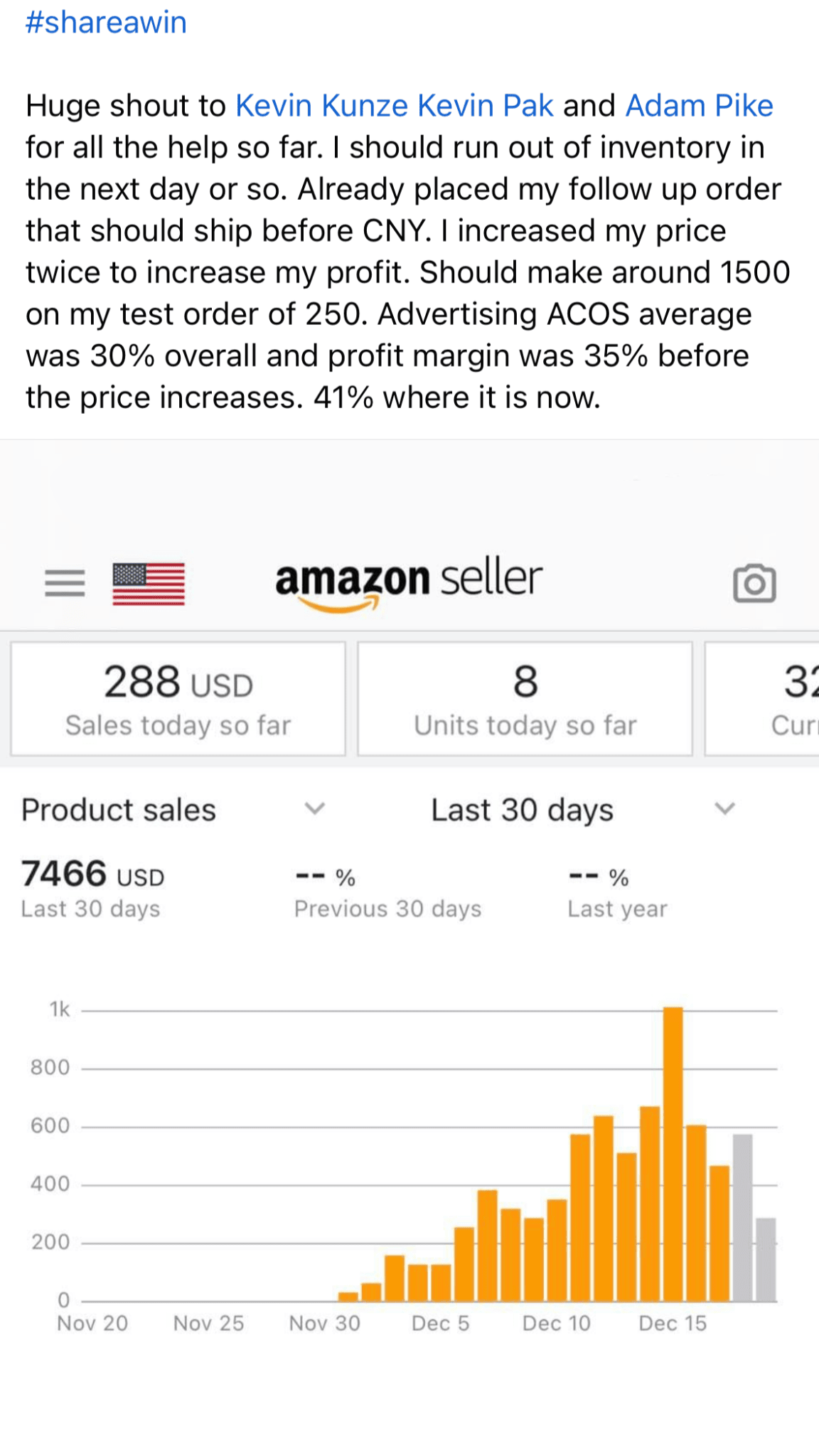Tap the camera icon
The height and width of the screenshot is (1456, 819).
click(754, 584)
